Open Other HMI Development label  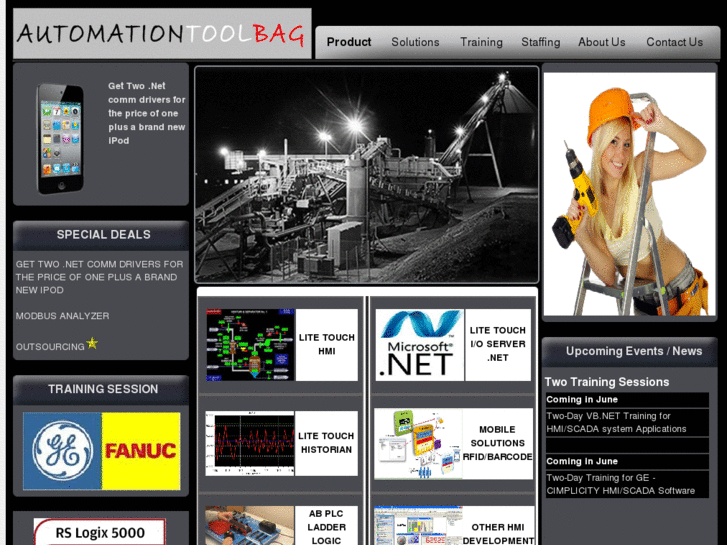[x=498, y=533]
